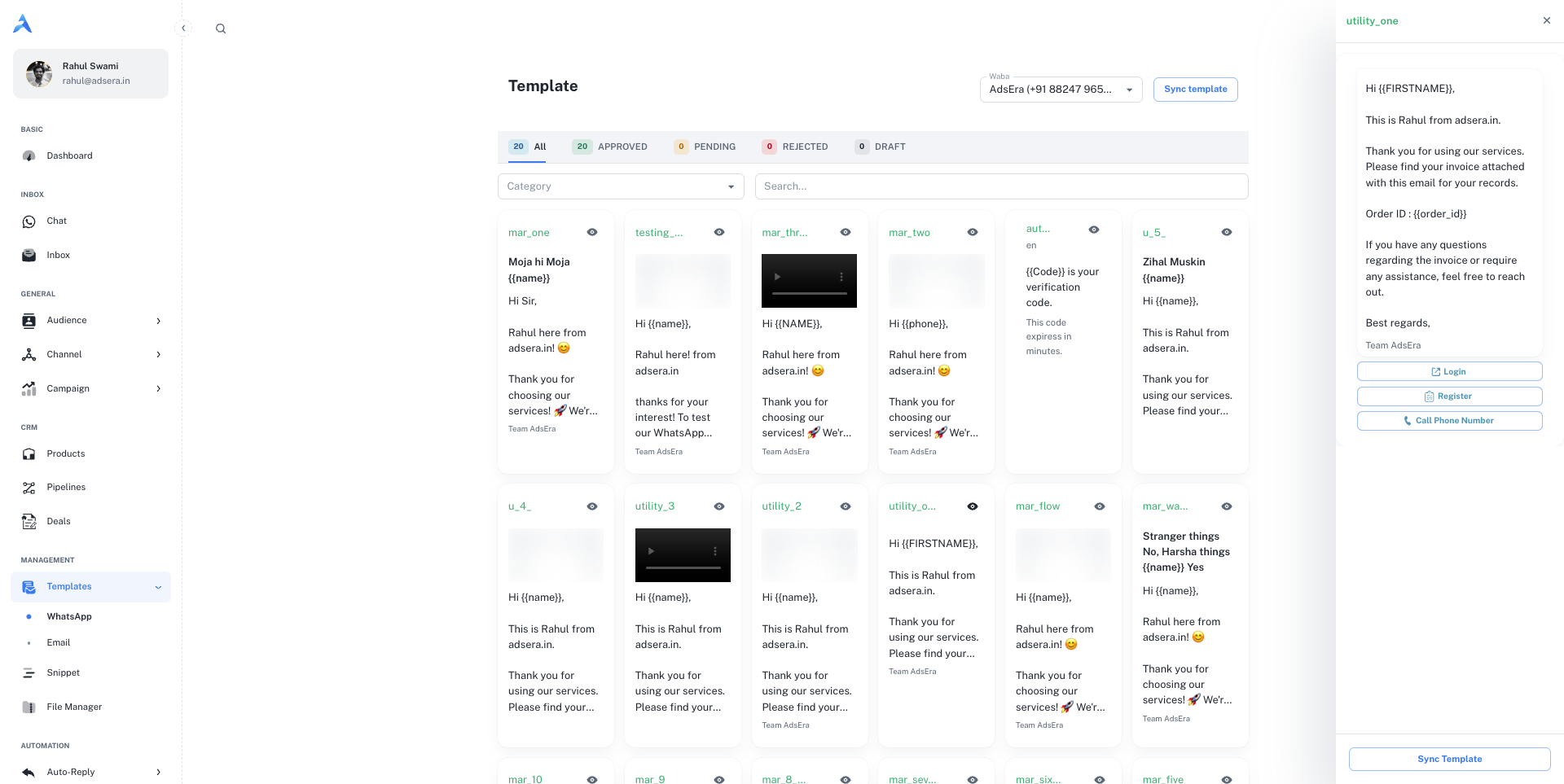Open Dashboard from the sidebar
This screenshot has height=784, width=1564.
pyautogui.click(x=69, y=155)
